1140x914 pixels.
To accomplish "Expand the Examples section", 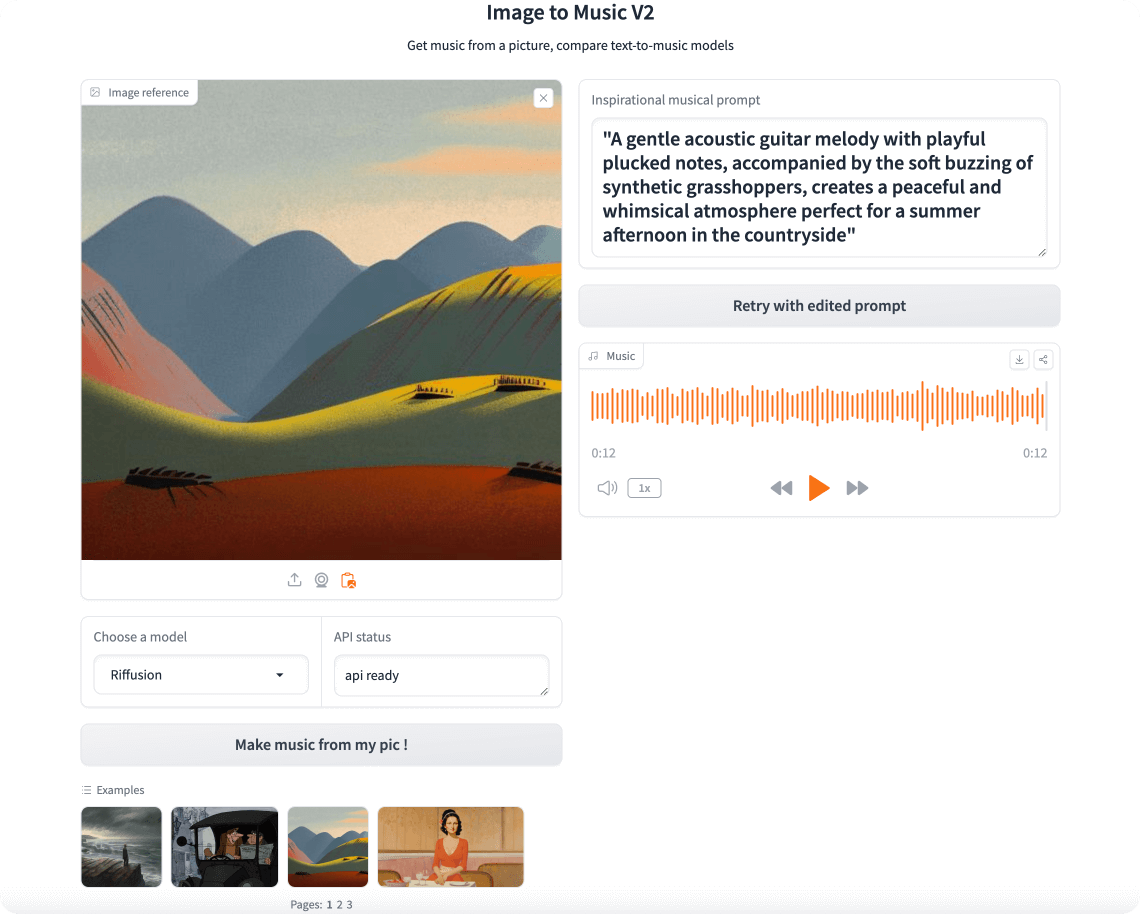I will coord(114,790).
